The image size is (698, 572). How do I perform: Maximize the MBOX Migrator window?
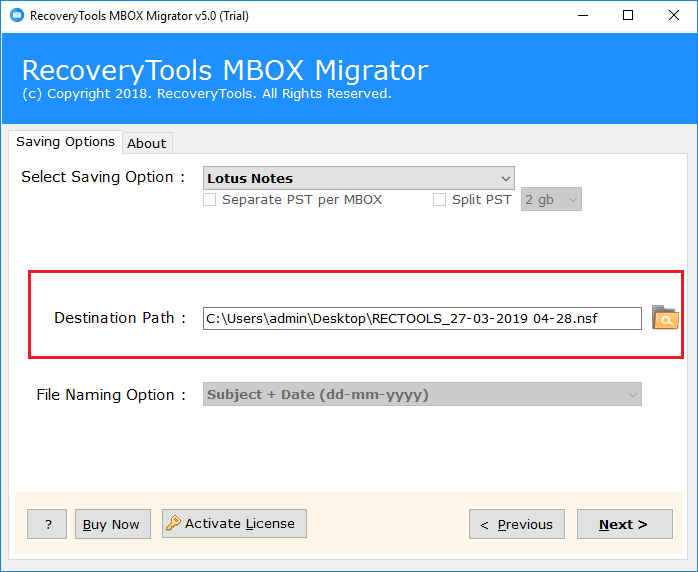tap(628, 16)
